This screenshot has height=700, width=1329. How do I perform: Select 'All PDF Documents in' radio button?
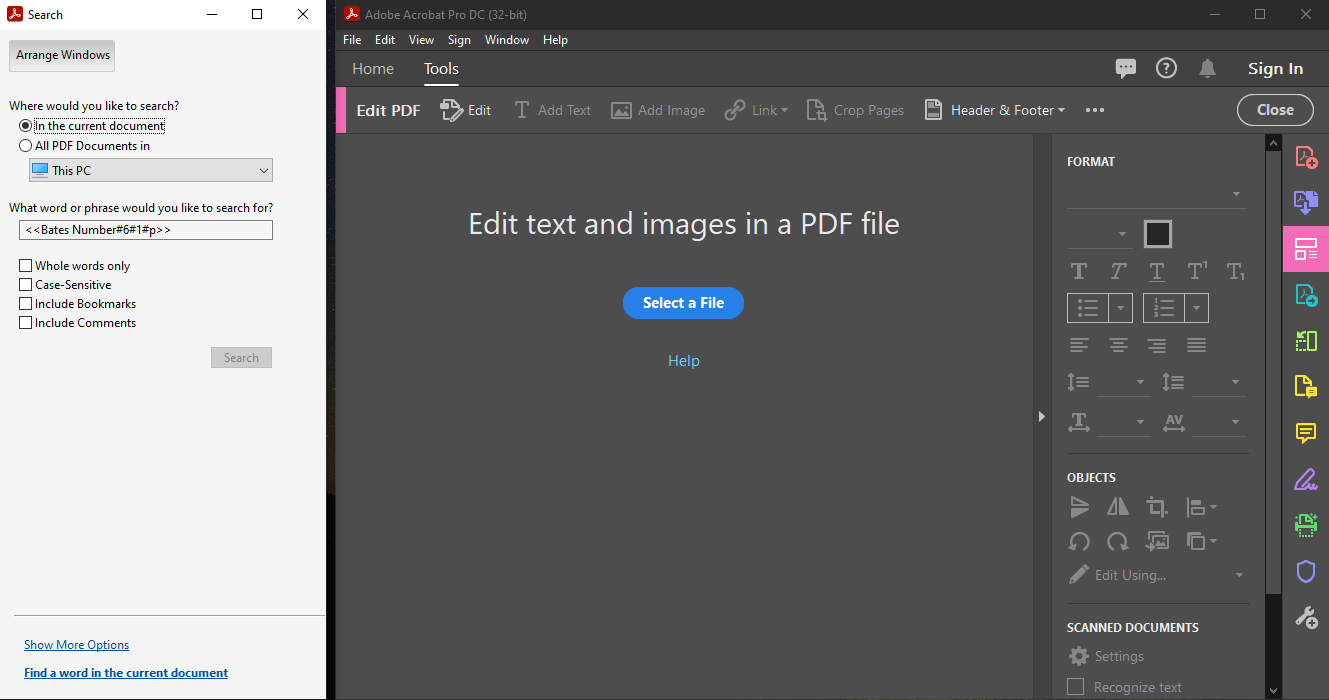[x=26, y=146]
